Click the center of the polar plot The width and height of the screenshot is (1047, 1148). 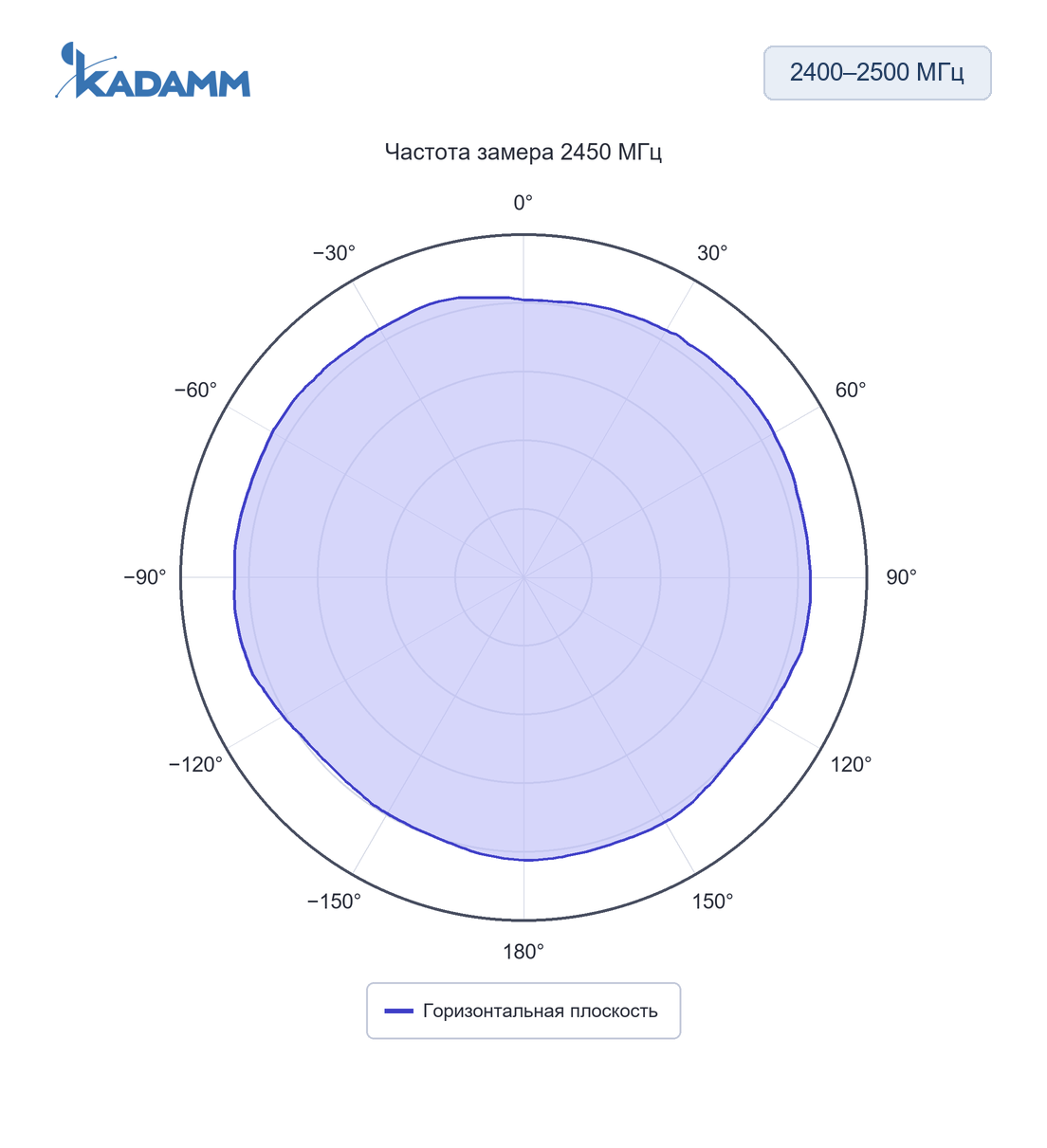pos(523,577)
